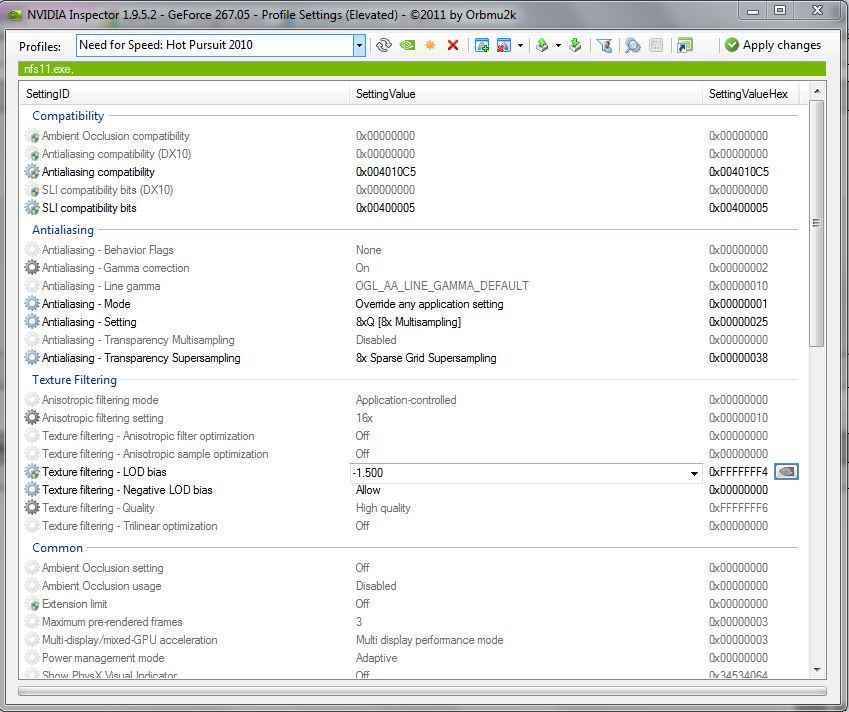
Task: Import profiles with the green down-arrow icon
Action: (576, 45)
